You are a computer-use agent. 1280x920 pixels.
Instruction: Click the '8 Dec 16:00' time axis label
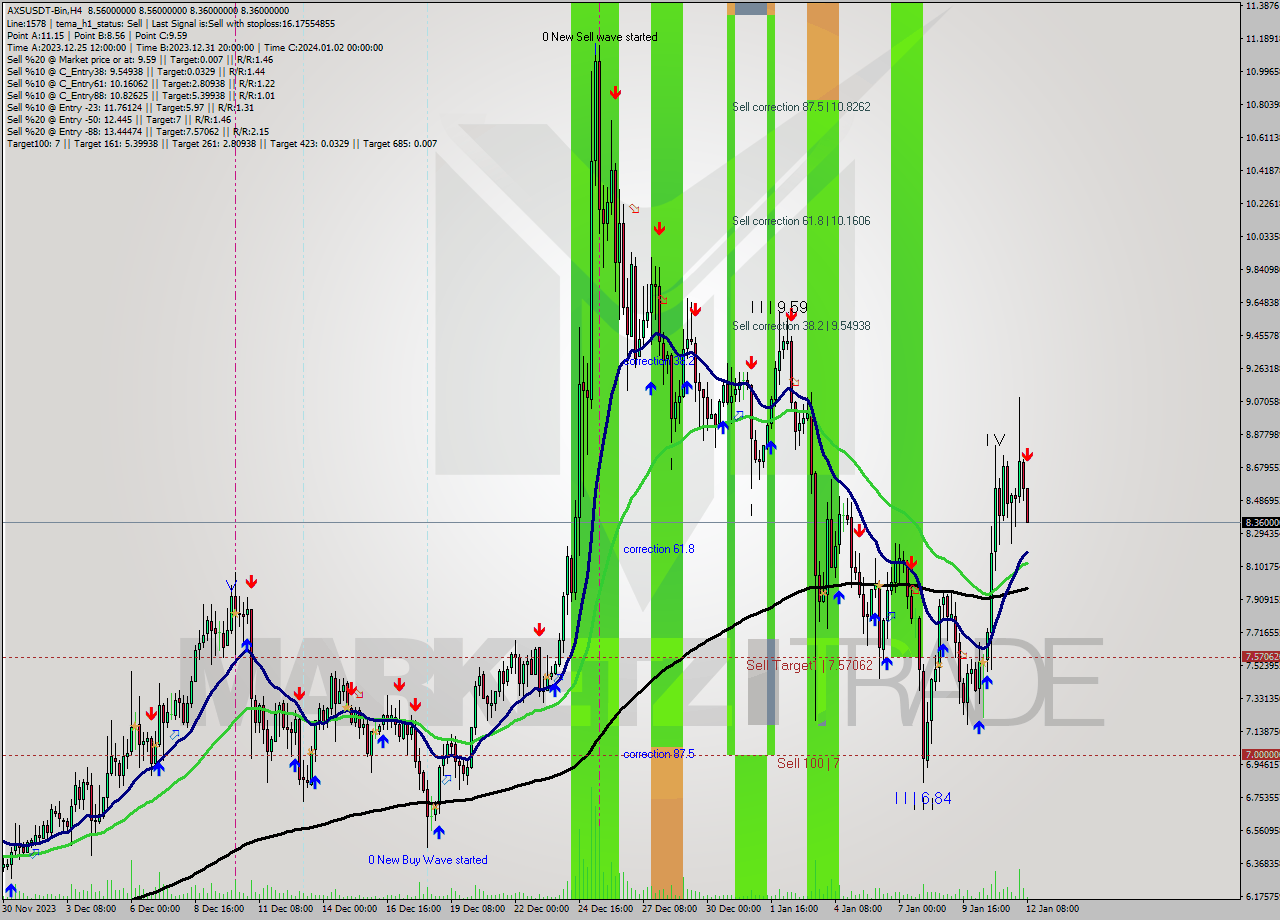221,909
